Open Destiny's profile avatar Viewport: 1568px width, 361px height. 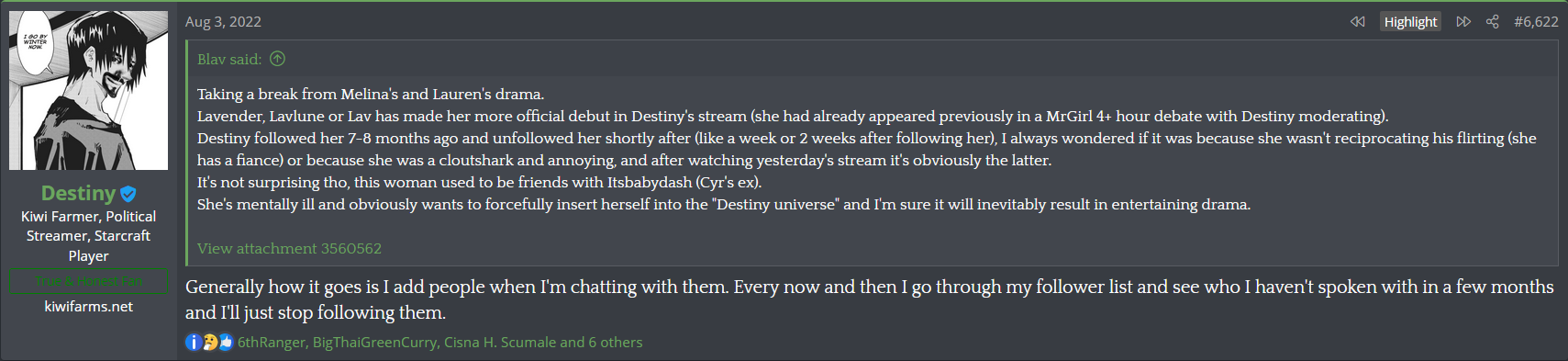(x=88, y=90)
